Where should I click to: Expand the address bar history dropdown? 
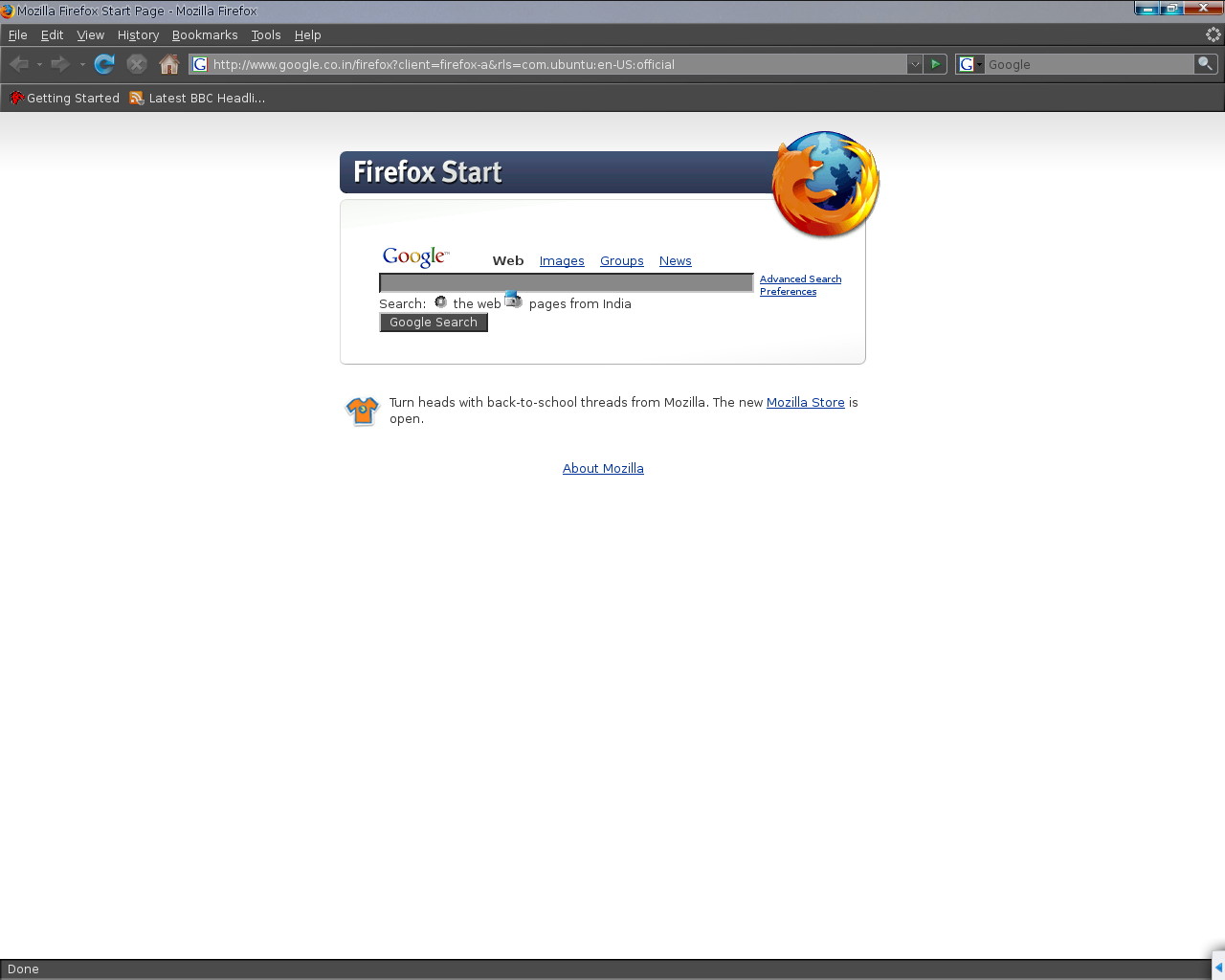[914, 64]
